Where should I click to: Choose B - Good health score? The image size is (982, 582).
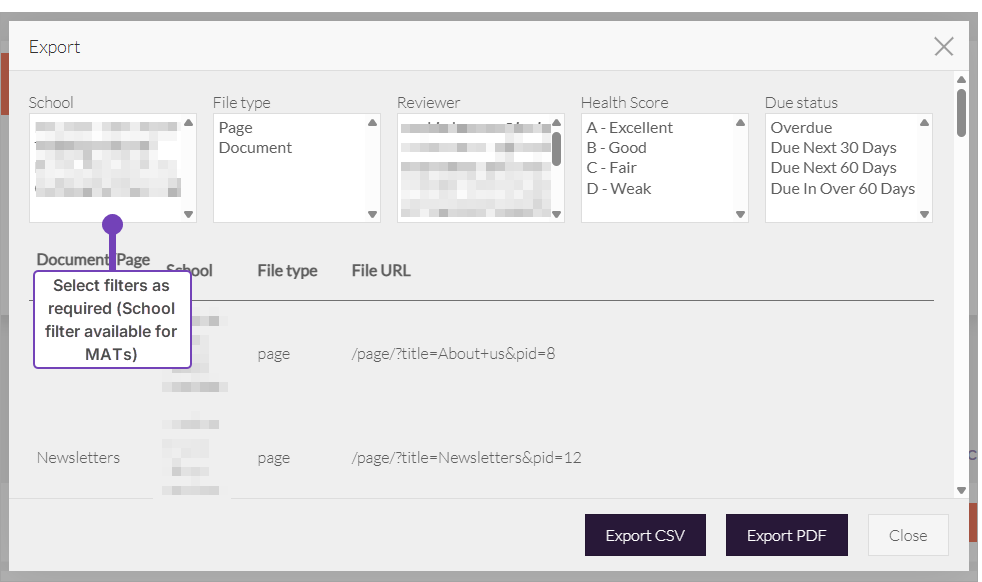click(x=616, y=147)
